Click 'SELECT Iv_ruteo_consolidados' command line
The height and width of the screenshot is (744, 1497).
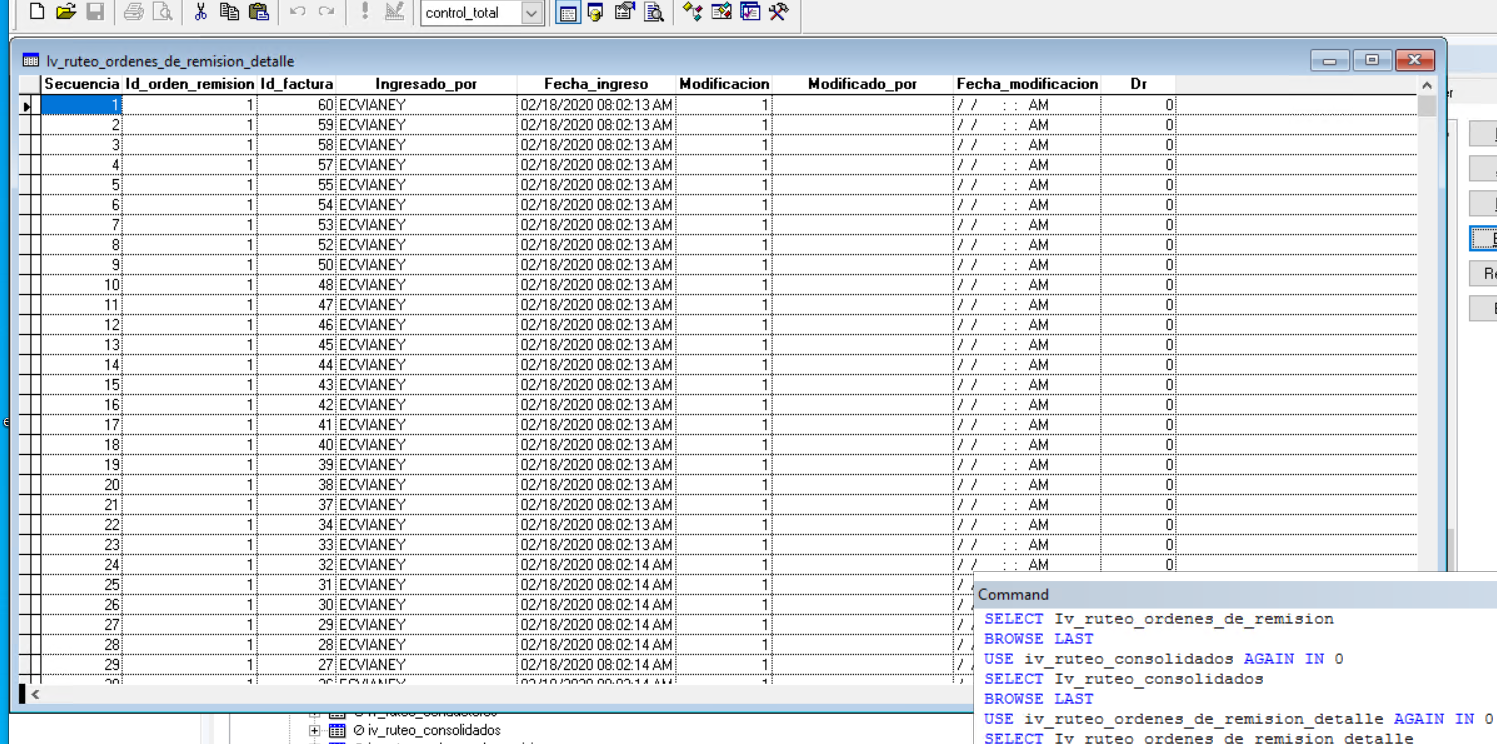[1124, 679]
